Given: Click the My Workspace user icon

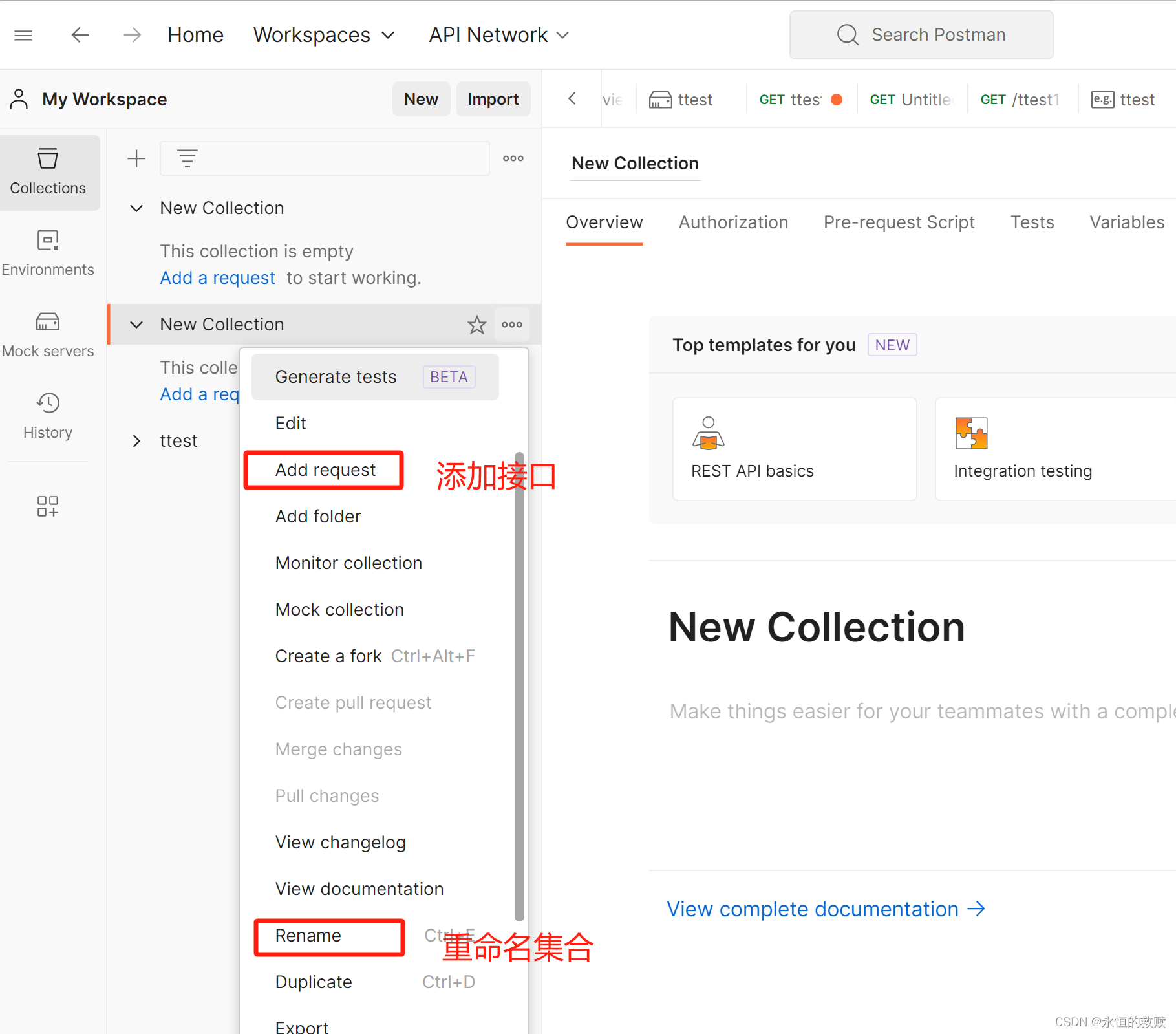Looking at the screenshot, I should click(x=19, y=99).
